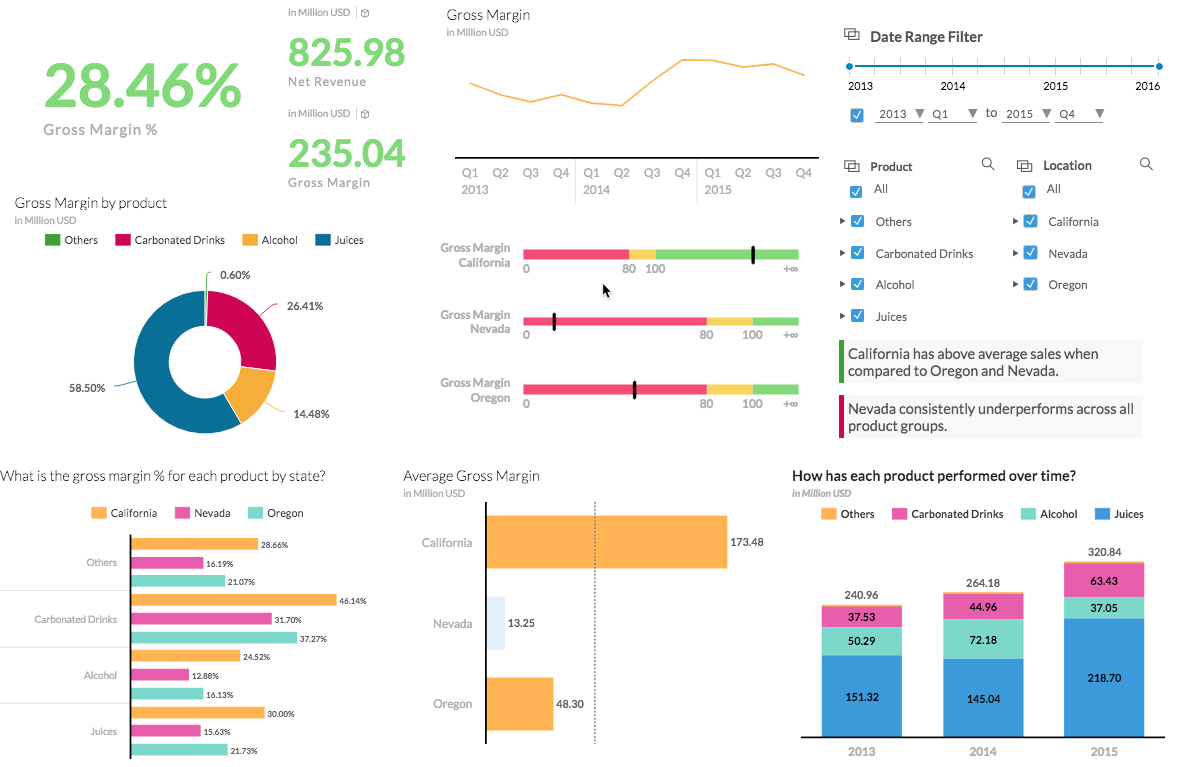Screen dimensions: 1181x767
Task: Select the 58.50% Juices donut slice
Action: click(x=158, y=380)
